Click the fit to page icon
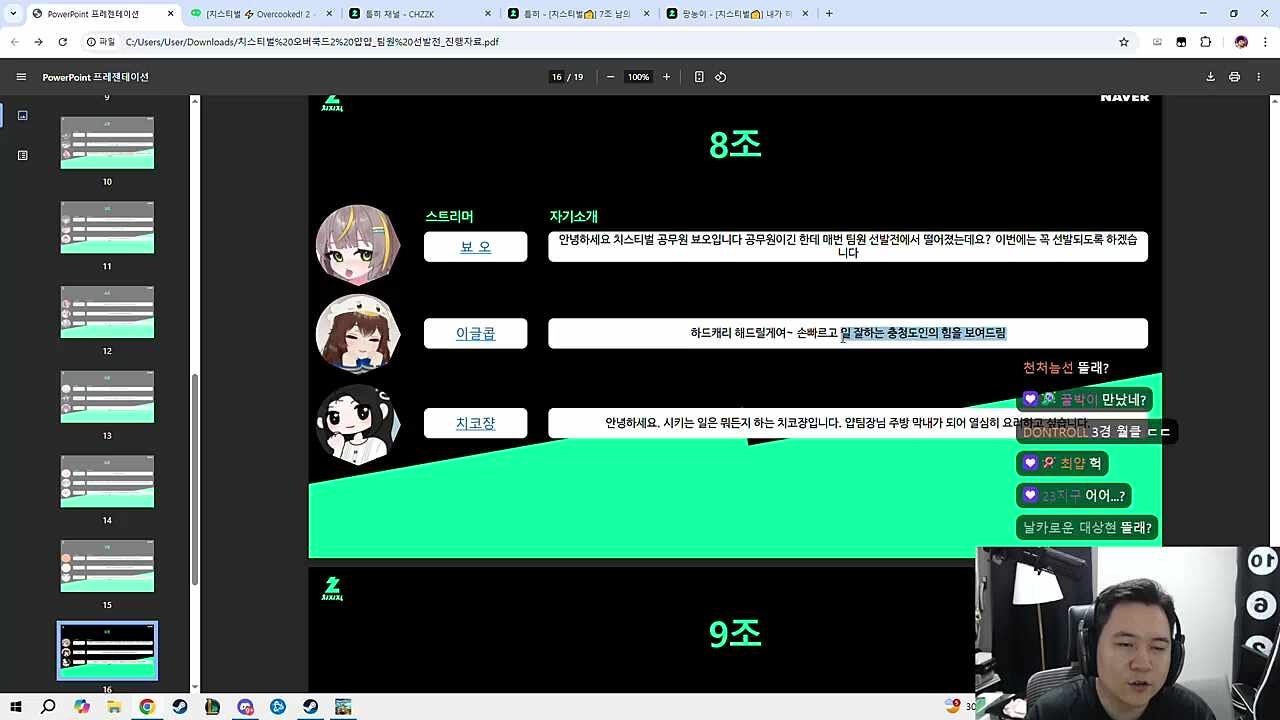The width and height of the screenshot is (1280, 720). coord(699,77)
